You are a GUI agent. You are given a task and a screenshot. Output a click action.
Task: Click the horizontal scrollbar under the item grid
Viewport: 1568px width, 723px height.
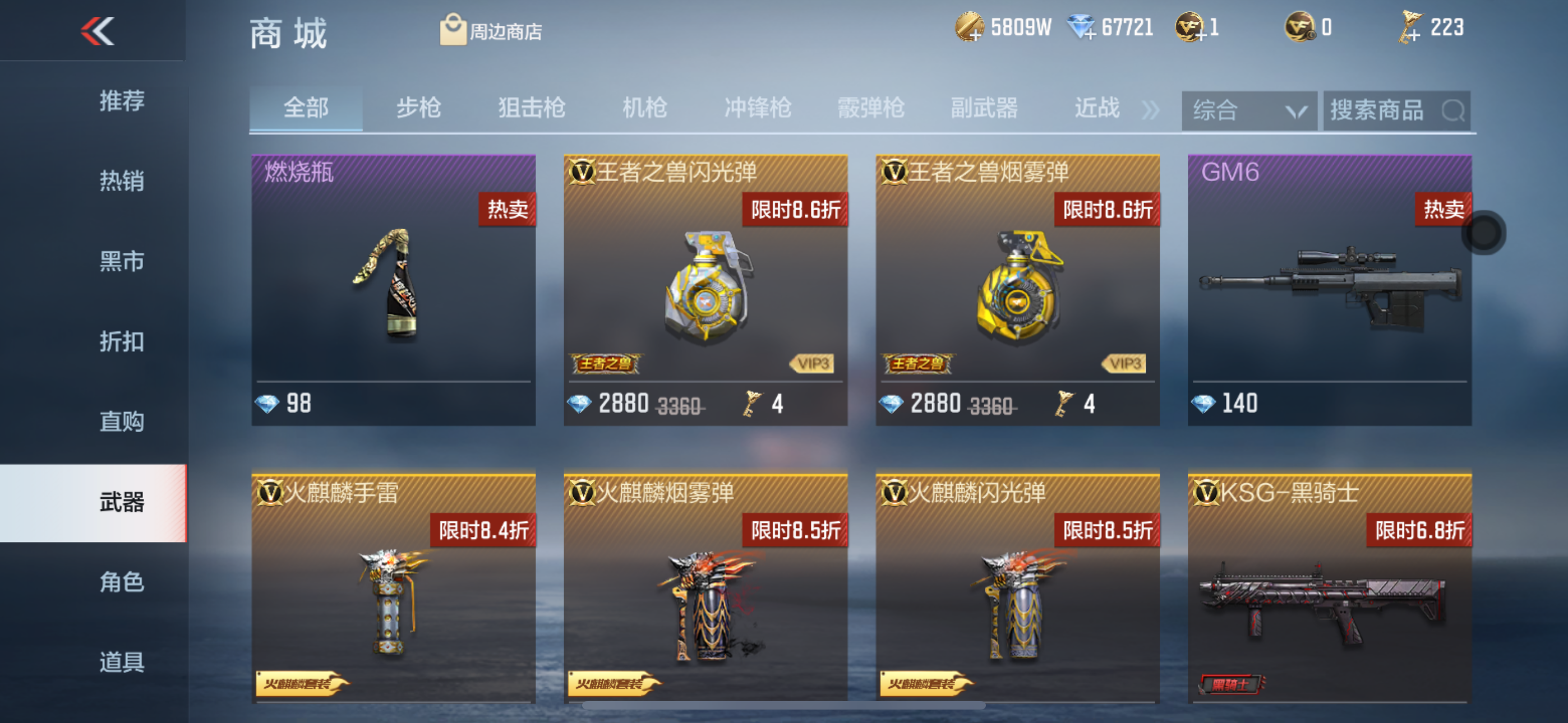click(x=783, y=706)
